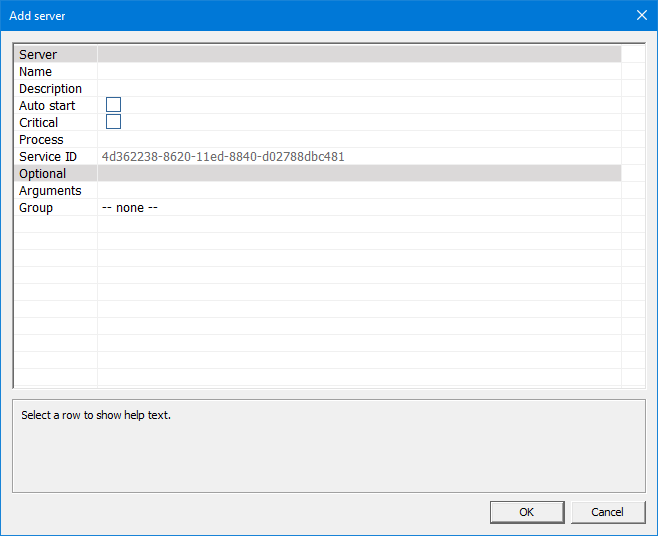This screenshot has height=536, width=658.
Task: Select the Critical row label
Action: [39, 123]
